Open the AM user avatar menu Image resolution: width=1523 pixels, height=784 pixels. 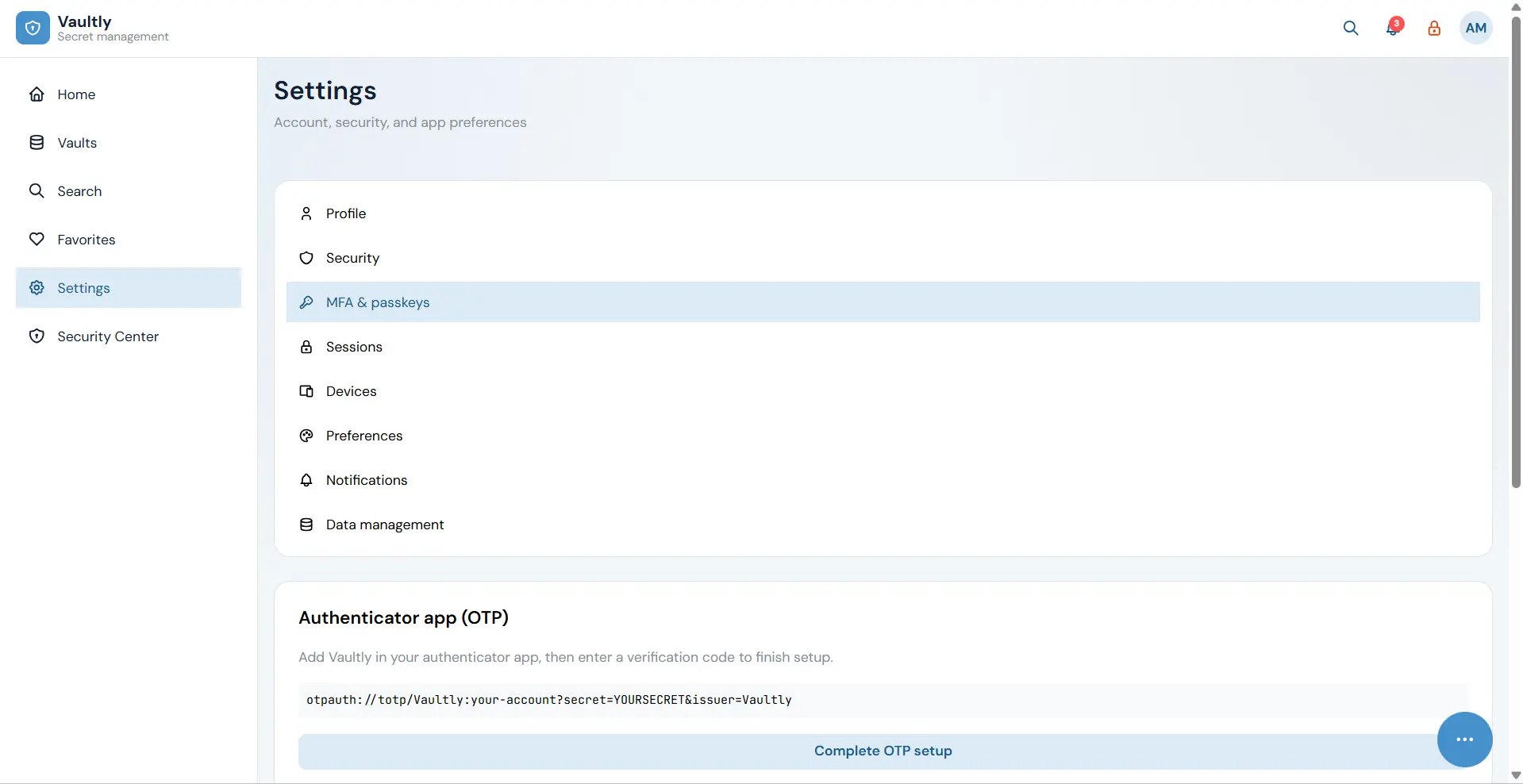pos(1476,29)
